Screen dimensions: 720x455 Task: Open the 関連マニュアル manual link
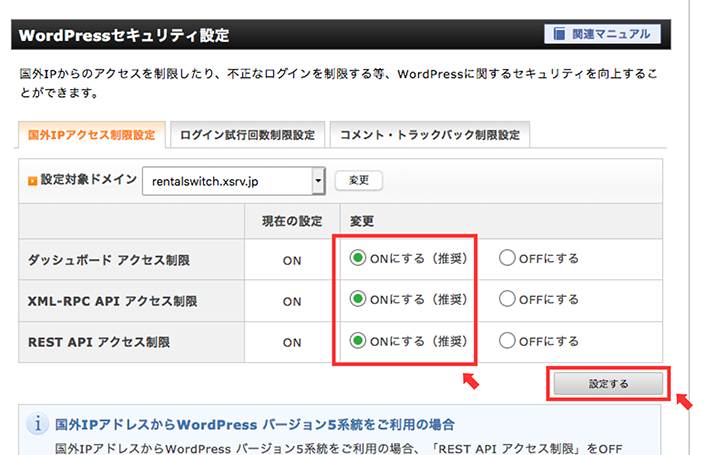pos(602,34)
